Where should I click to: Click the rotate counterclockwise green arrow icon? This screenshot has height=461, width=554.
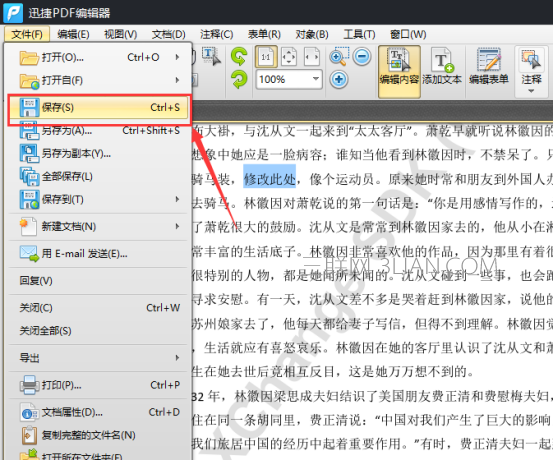click(239, 57)
